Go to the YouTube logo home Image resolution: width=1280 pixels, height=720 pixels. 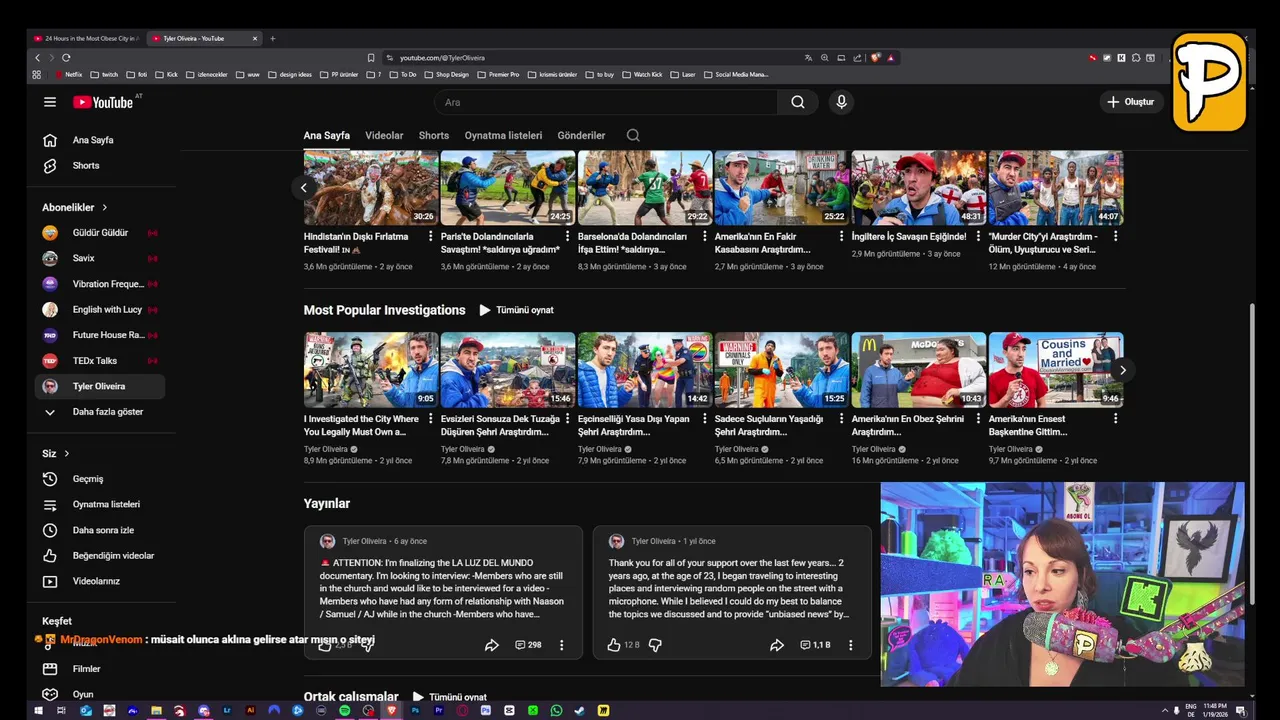coord(103,102)
